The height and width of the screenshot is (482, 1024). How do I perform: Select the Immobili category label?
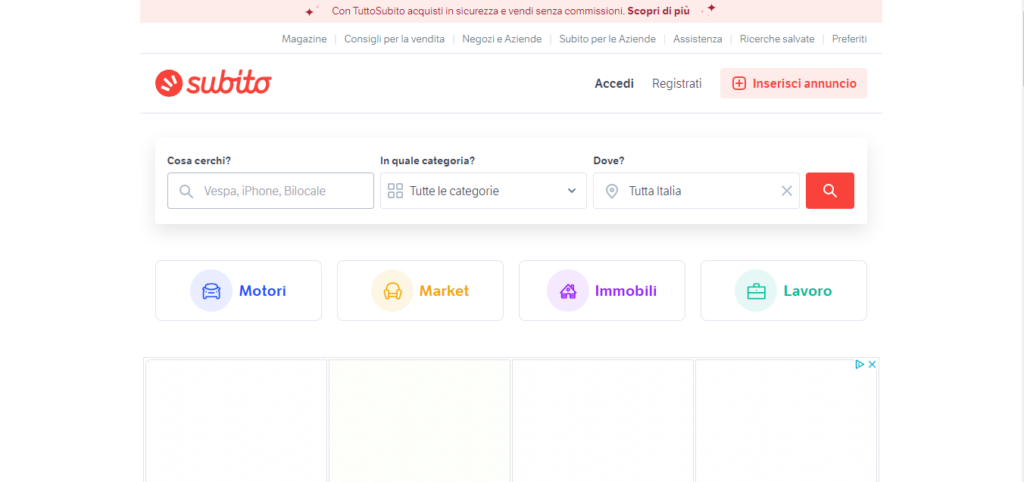click(626, 291)
